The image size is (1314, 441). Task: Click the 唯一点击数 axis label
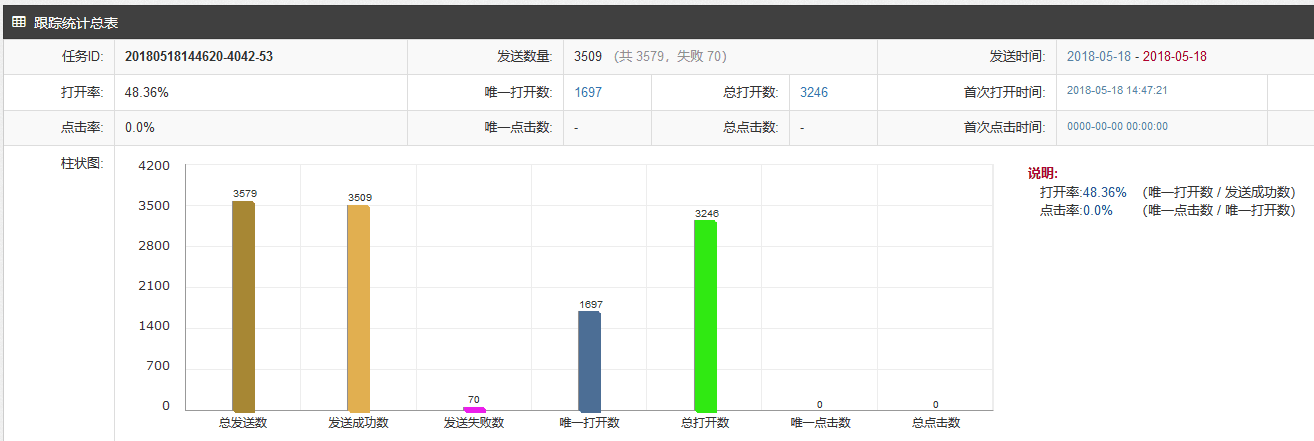[820, 423]
